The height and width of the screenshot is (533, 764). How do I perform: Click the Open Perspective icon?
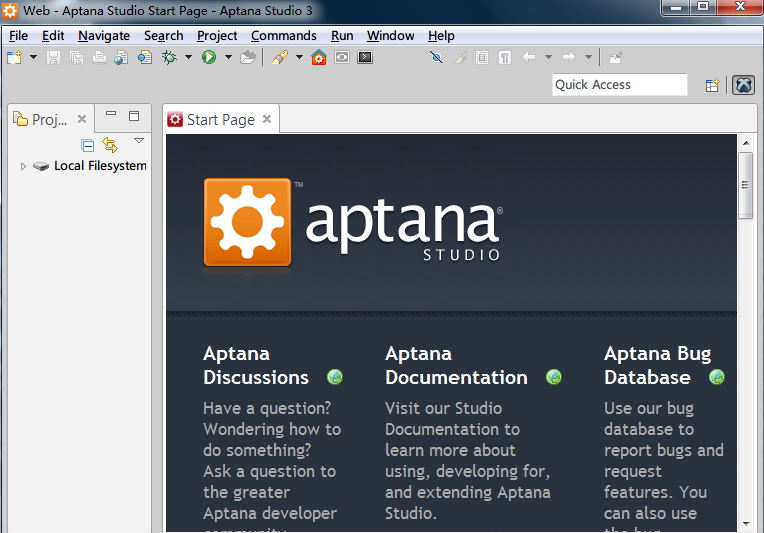(712, 86)
